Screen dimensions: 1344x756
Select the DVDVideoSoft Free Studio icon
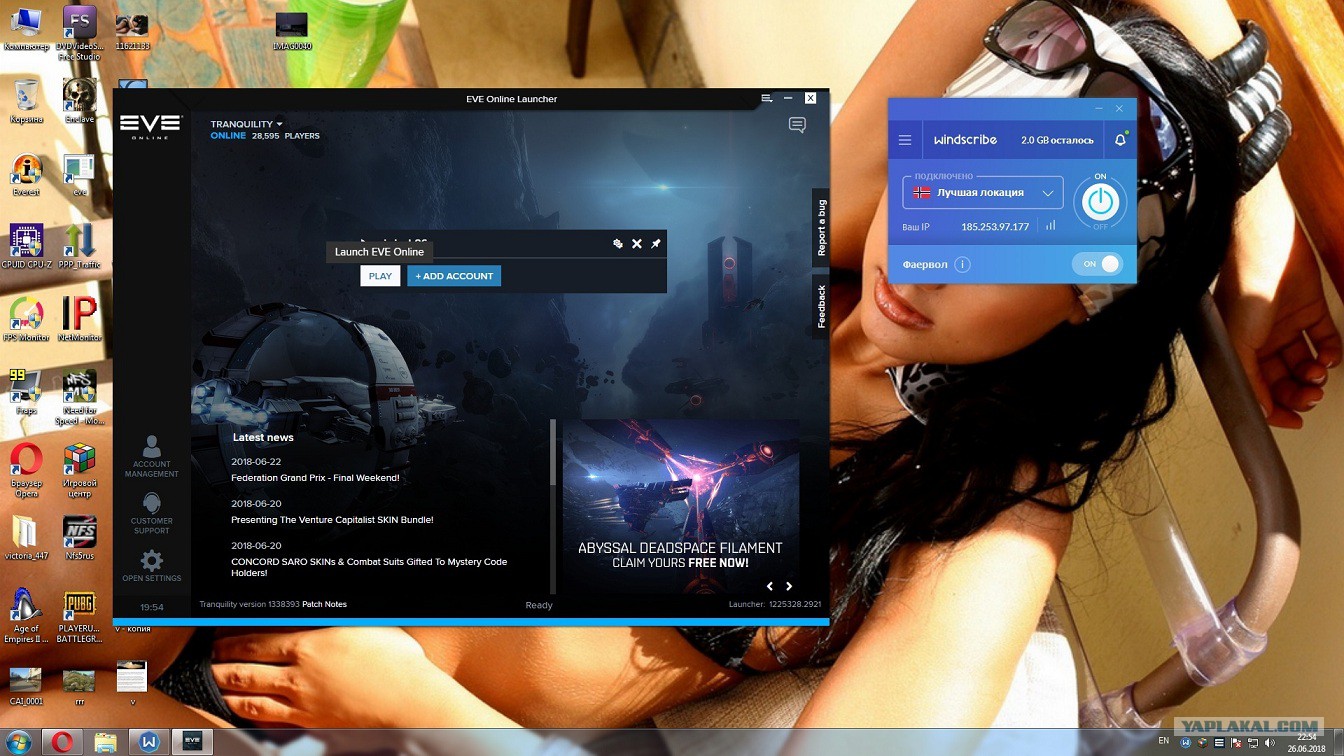[79, 33]
